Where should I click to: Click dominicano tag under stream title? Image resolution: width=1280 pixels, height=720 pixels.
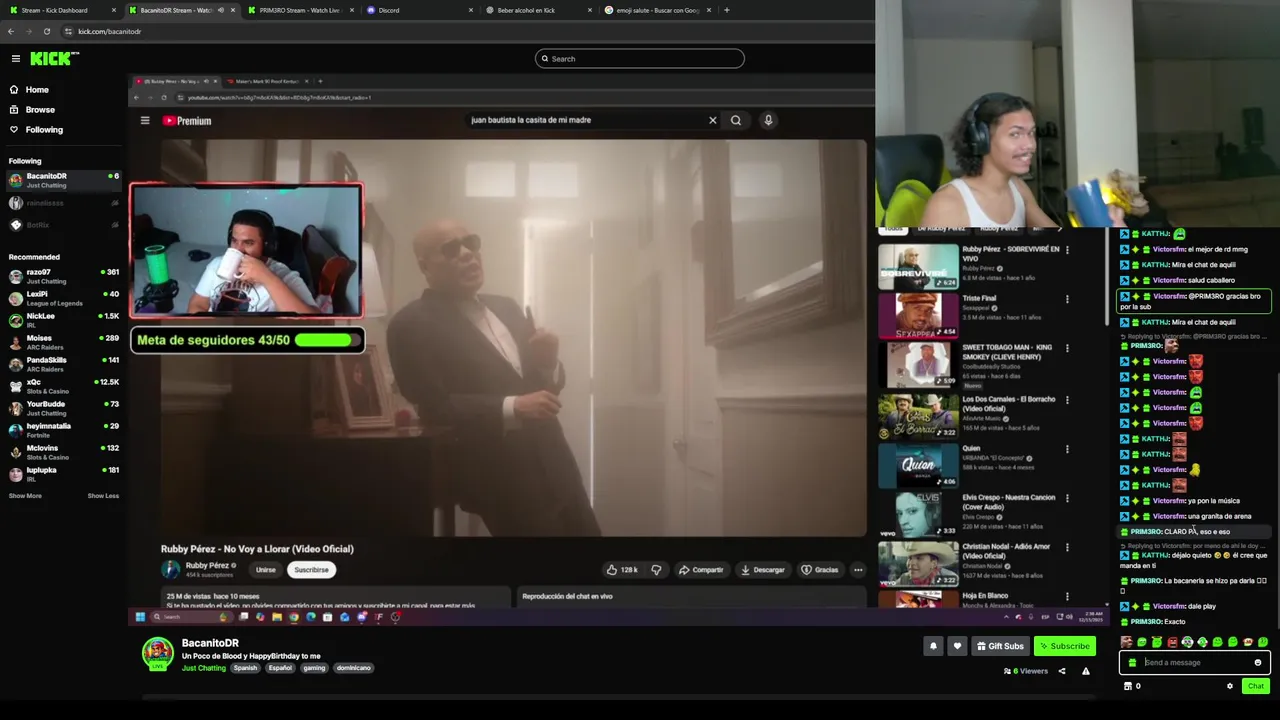tap(353, 668)
